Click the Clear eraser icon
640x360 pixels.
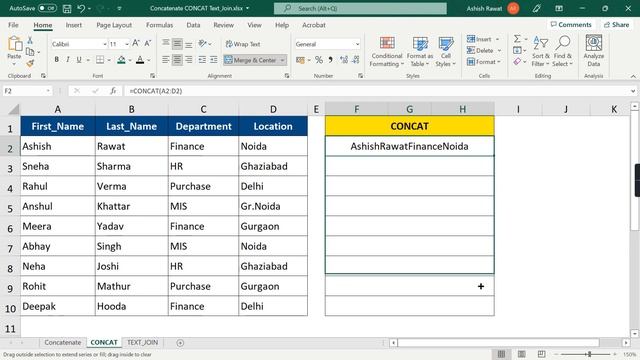point(517,62)
